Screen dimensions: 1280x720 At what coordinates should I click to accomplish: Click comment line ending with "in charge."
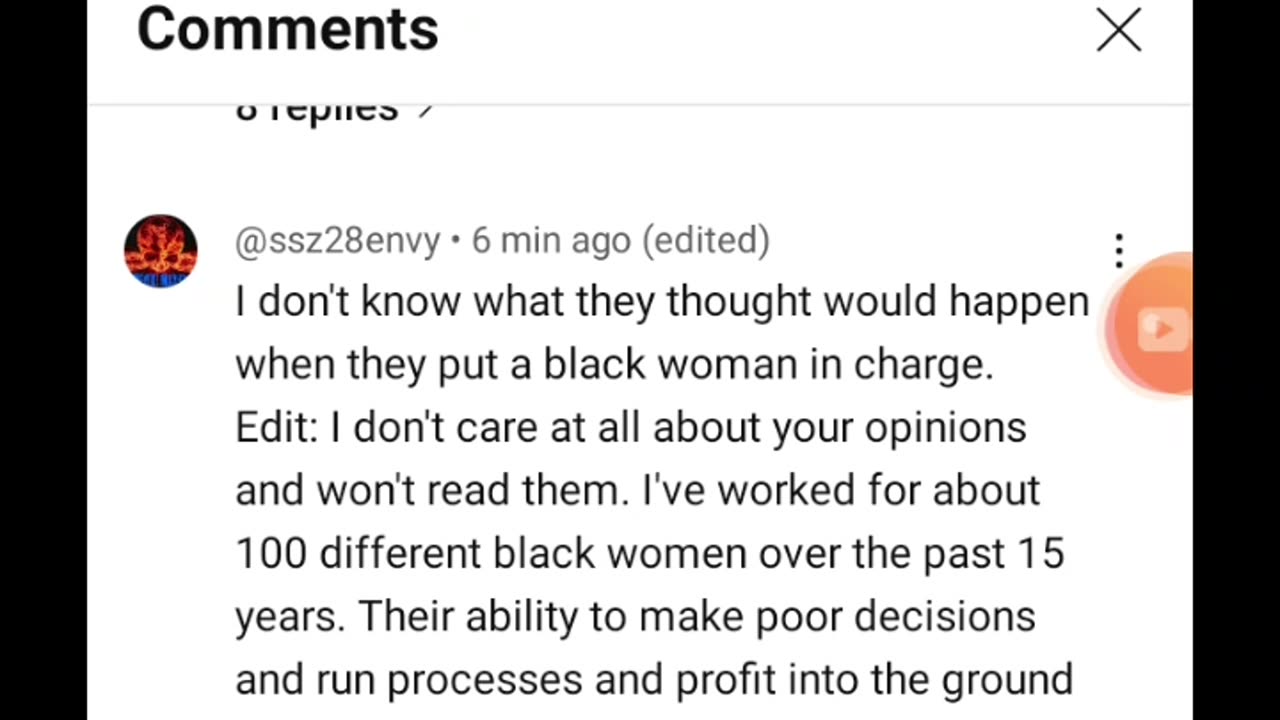click(614, 365)
